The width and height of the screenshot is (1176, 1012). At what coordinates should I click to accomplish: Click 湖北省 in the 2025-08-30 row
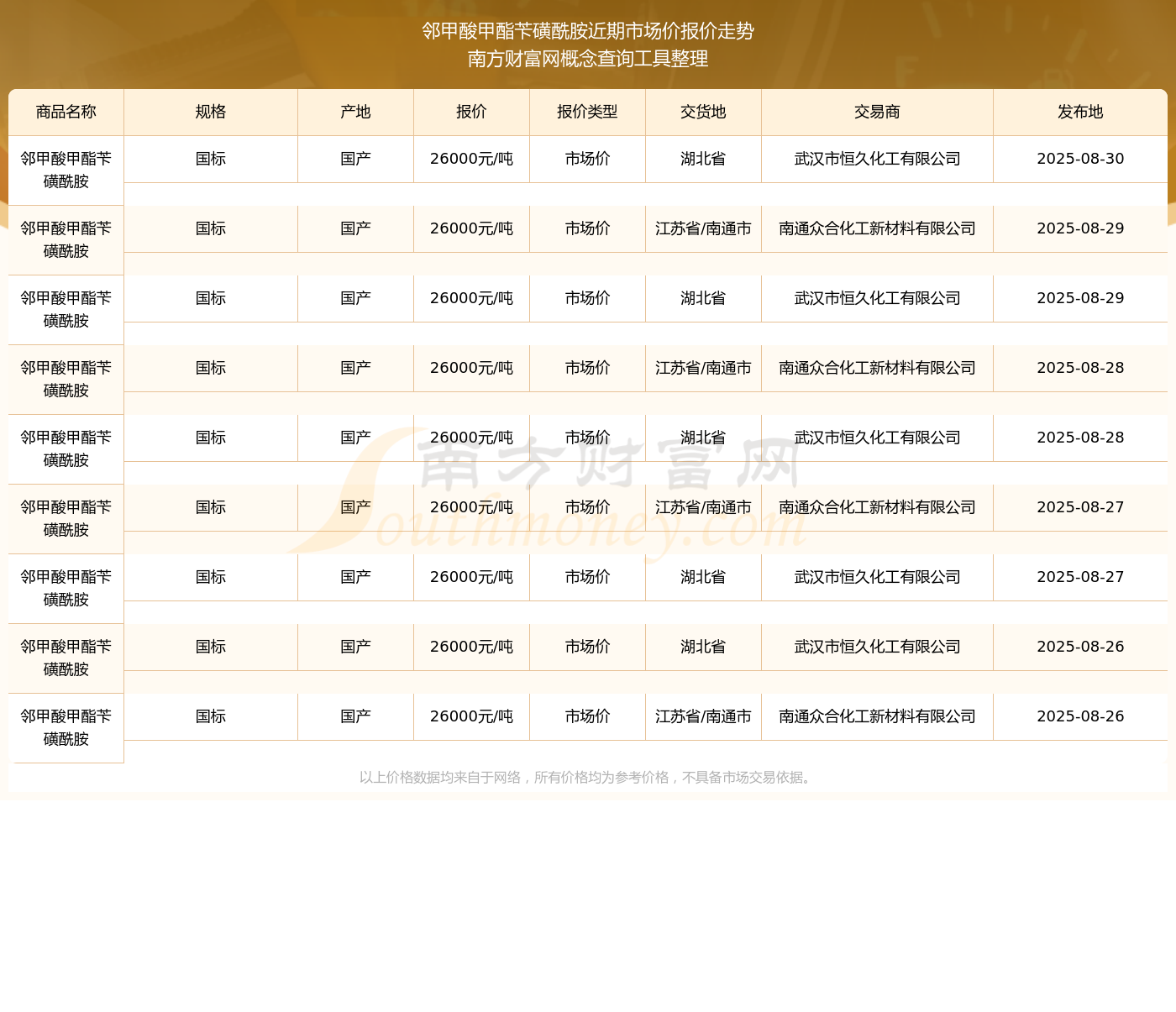point(703,159)
